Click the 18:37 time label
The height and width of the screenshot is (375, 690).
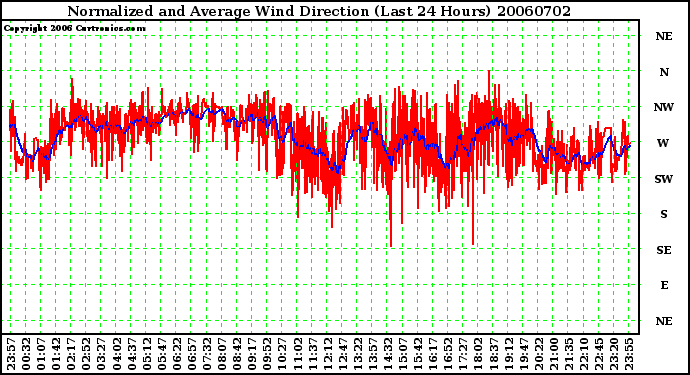[x=494, y=354]
